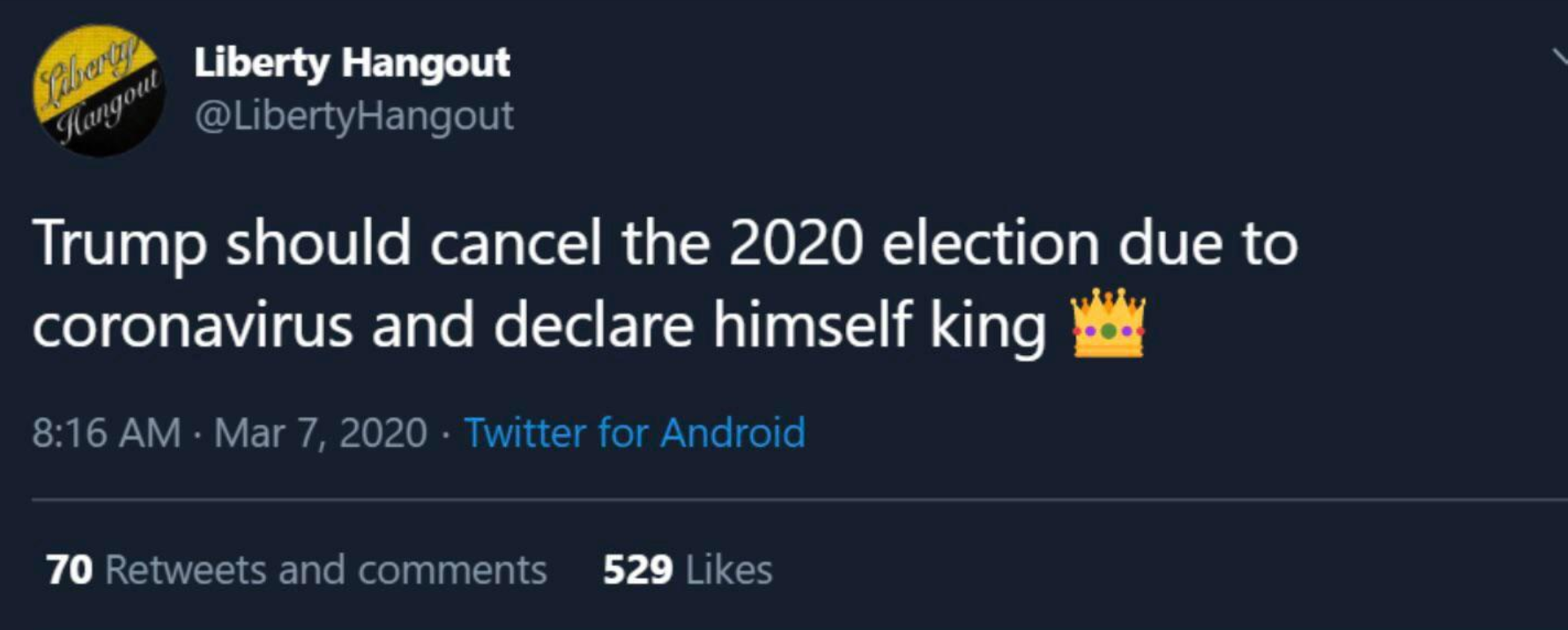The width and height of the screenshot is (1568, 630).
Task: Click the 8:16 AM timestamp
Action: click(106, 433)
